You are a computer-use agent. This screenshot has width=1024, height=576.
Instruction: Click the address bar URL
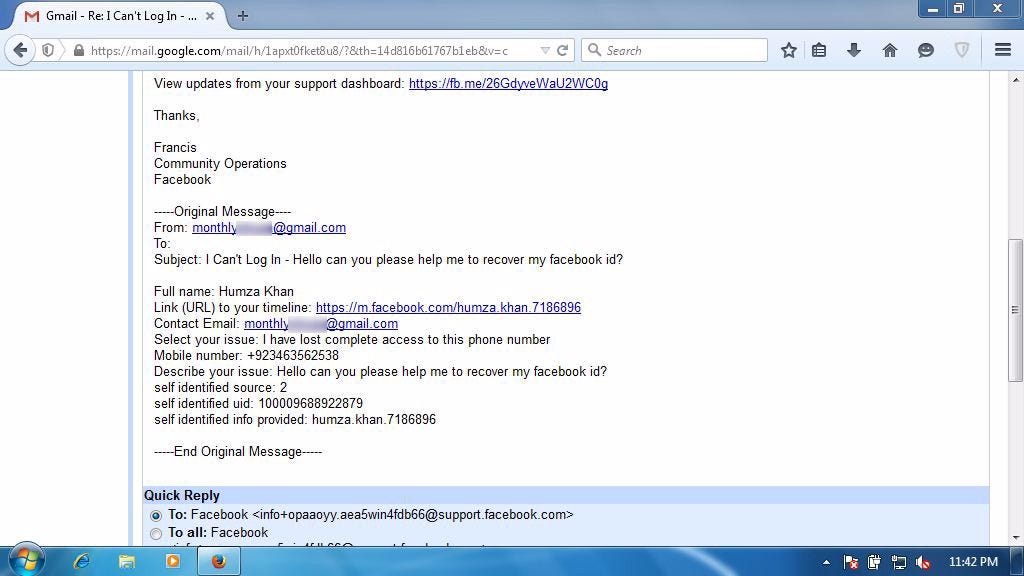pyautogui.click(x=299, y=50)
